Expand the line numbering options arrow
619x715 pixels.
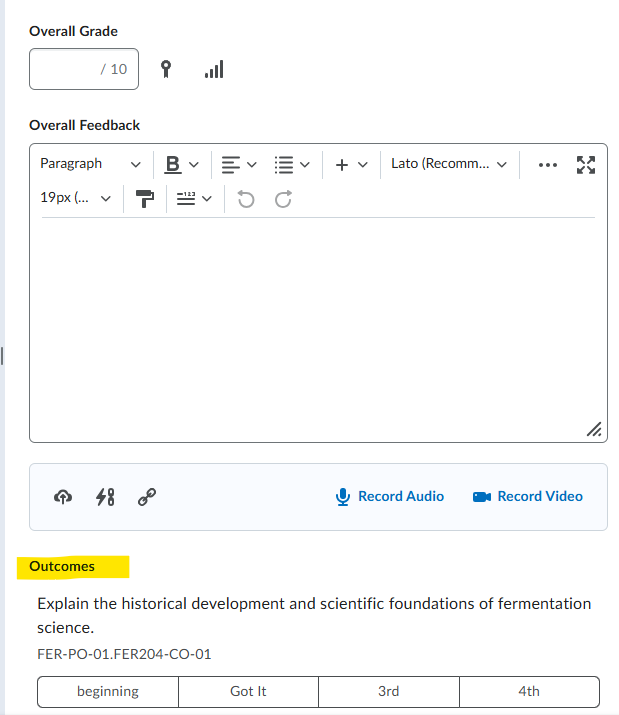pos(207,199)
